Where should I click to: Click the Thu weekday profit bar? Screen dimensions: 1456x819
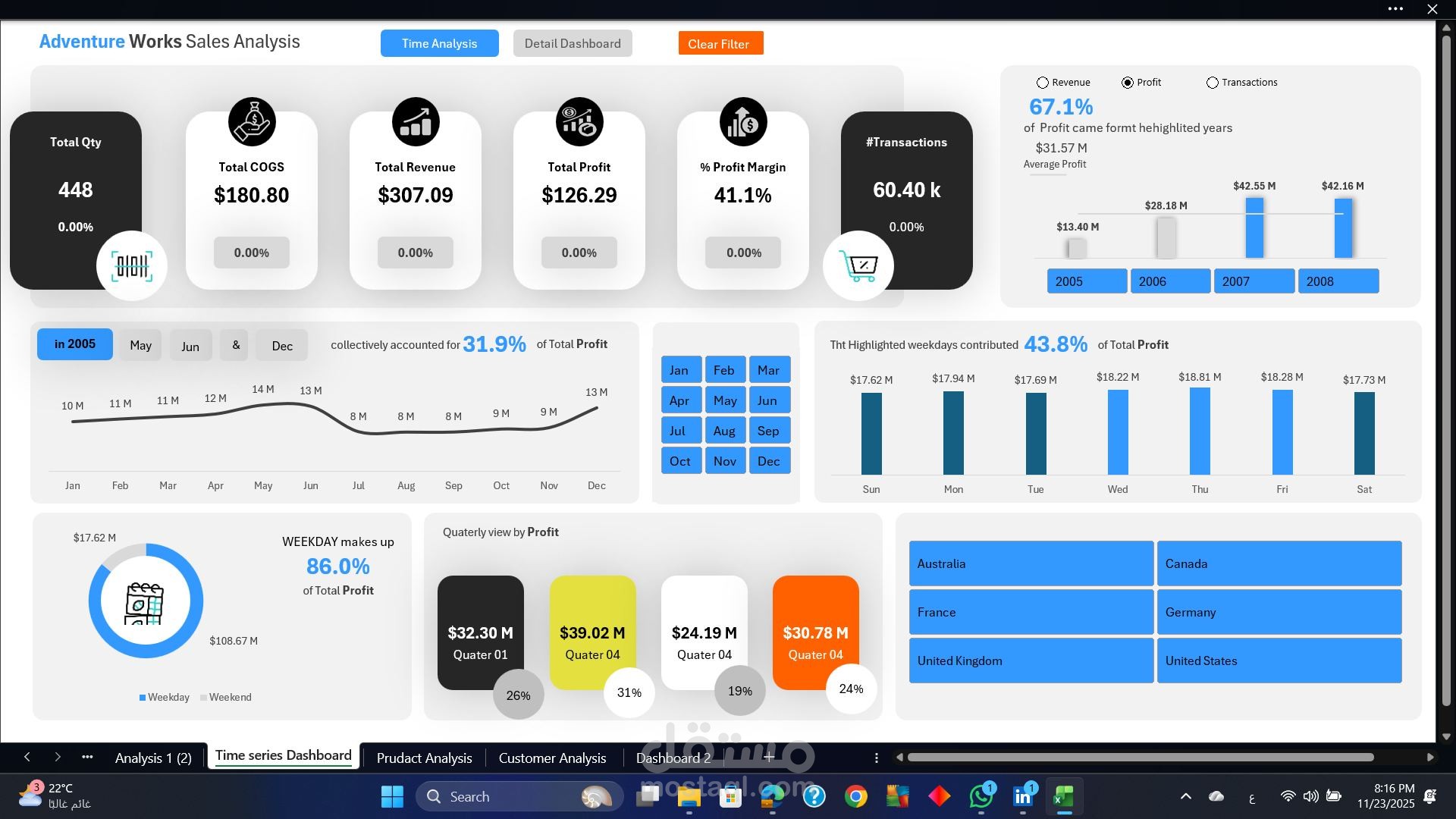coord(1200,431)
